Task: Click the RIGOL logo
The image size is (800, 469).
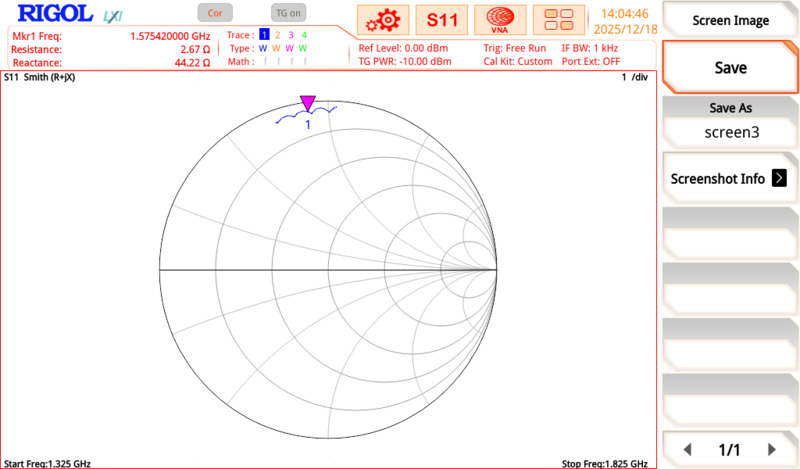Action: [x=55, y=14]
